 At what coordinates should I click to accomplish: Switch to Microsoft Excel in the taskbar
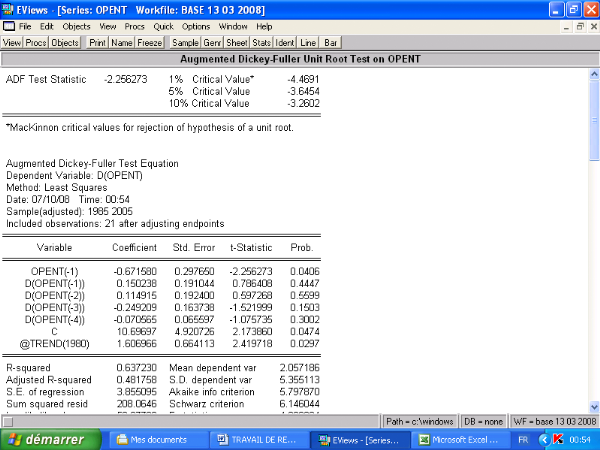click(x=455, y=440)
